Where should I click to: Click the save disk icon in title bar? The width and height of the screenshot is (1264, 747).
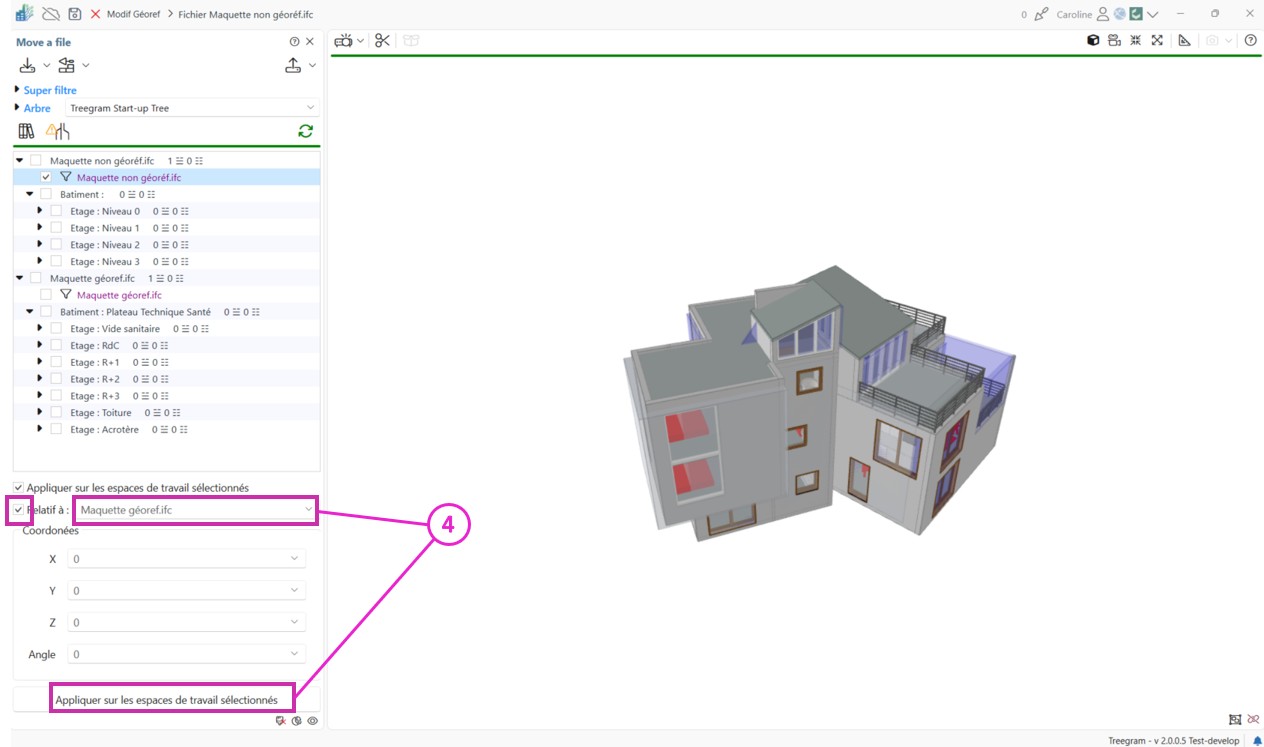(x=74, y=14)
